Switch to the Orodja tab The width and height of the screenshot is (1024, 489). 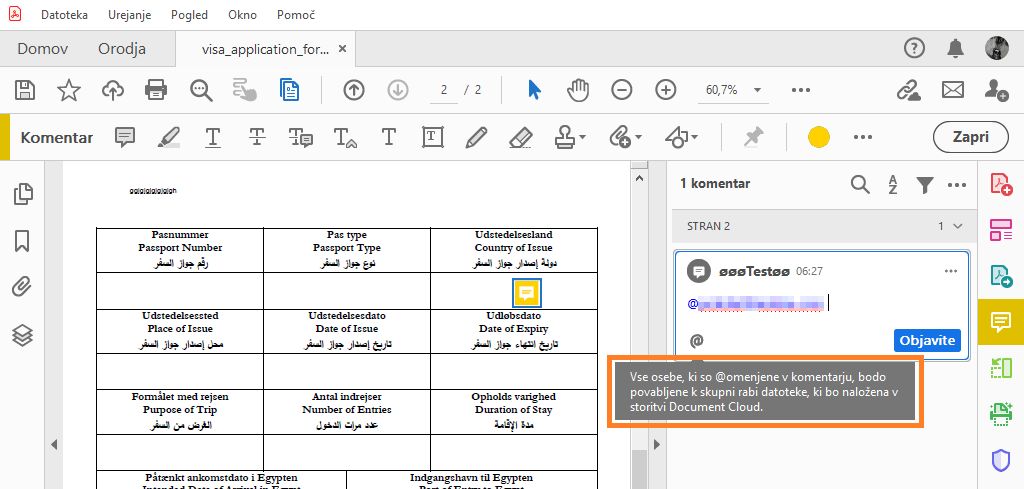coord(121,49)
